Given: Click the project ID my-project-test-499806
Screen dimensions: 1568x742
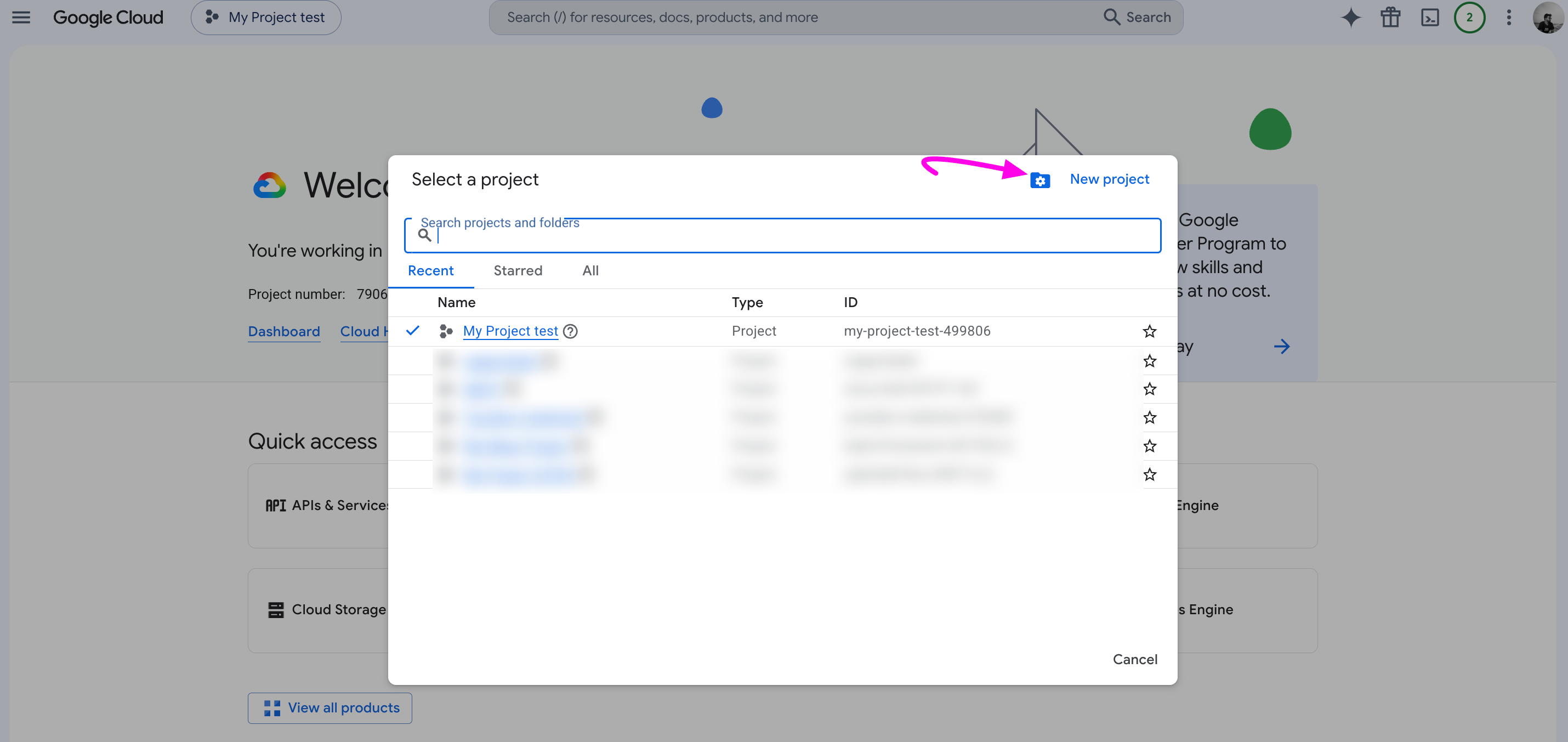Looking at the screenshot, I should click(x=917, y=331).
